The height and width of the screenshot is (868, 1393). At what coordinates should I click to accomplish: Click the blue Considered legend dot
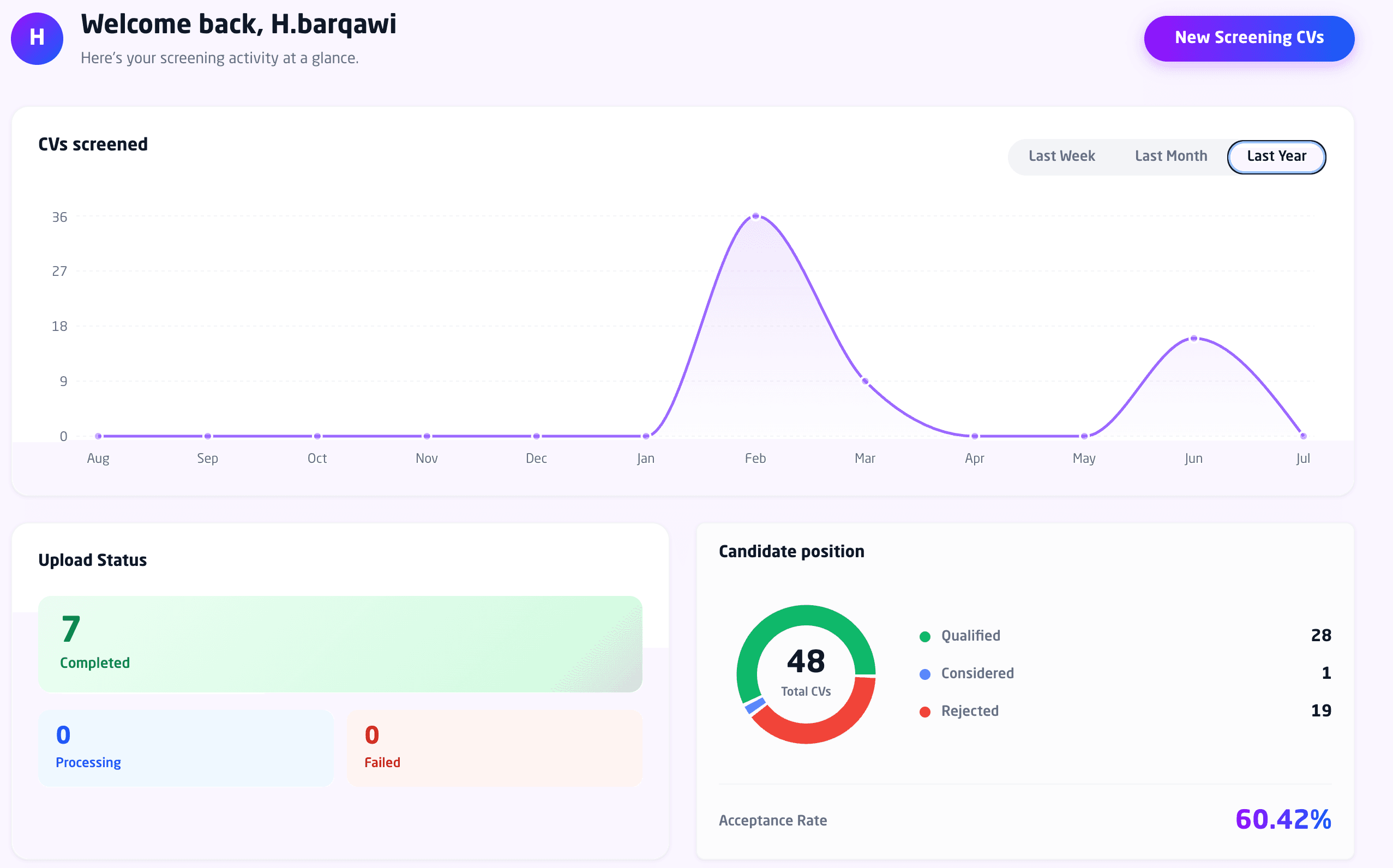pyautogui.click(x=924, y=674)
